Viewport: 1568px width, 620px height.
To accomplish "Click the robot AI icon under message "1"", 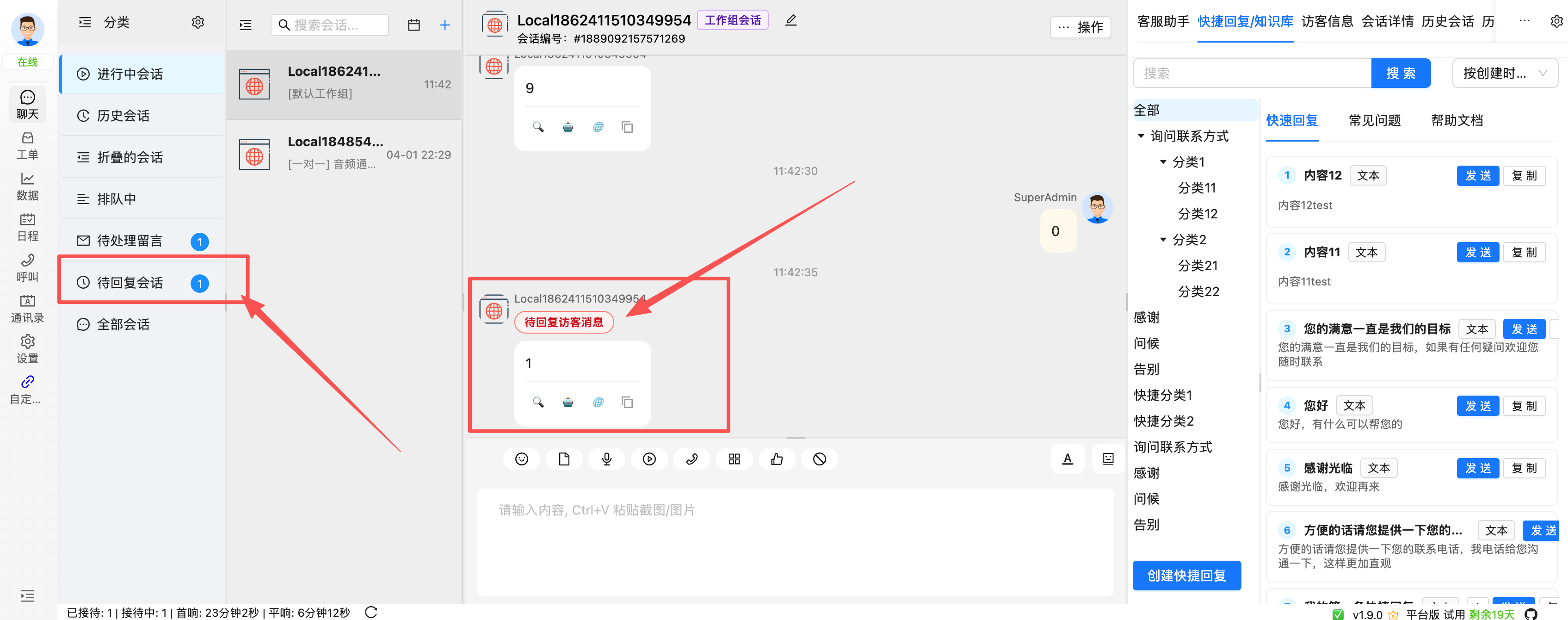I will click(568, 402).
